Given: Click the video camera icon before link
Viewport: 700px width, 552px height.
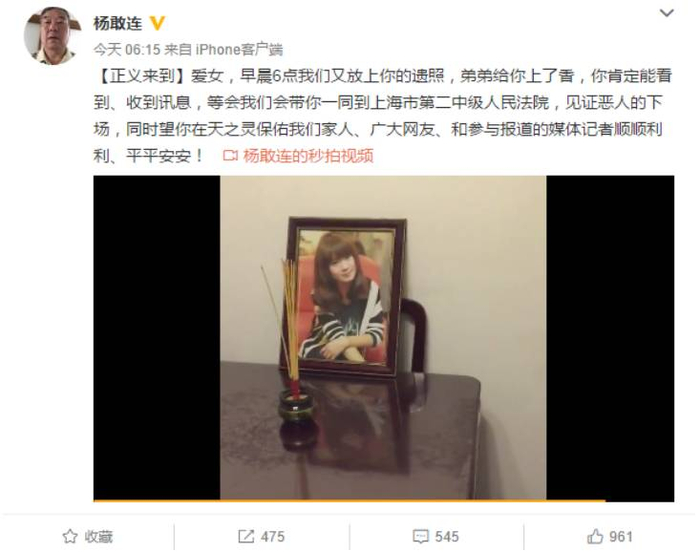Looking at the screenshot, I should (x=230, y=156).
